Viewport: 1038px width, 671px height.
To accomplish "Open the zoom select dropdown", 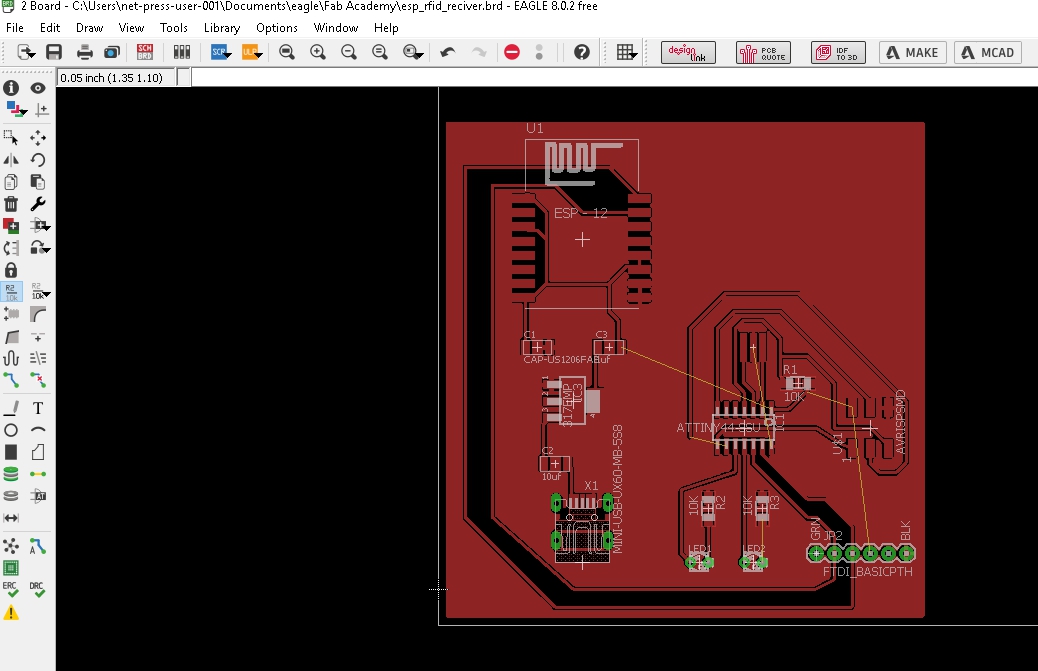I will [413, 52].
